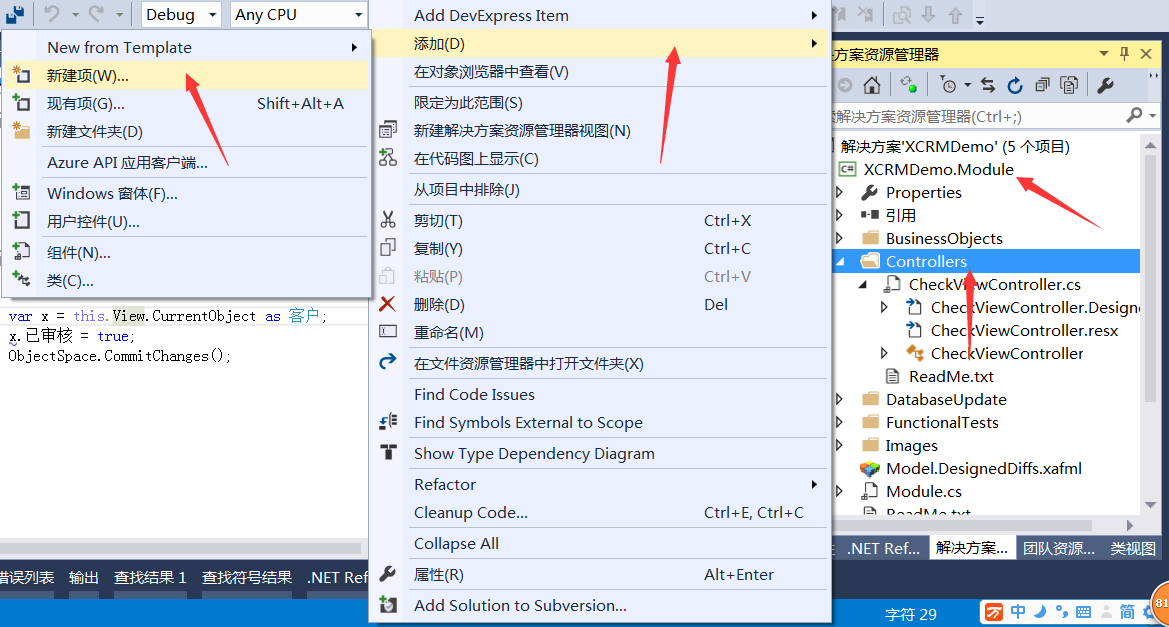Image resolution: width=1169 pixels, height=627 pixels.
Task: Open the pending changes filter dropdown arrow
Action: (967, 85)
